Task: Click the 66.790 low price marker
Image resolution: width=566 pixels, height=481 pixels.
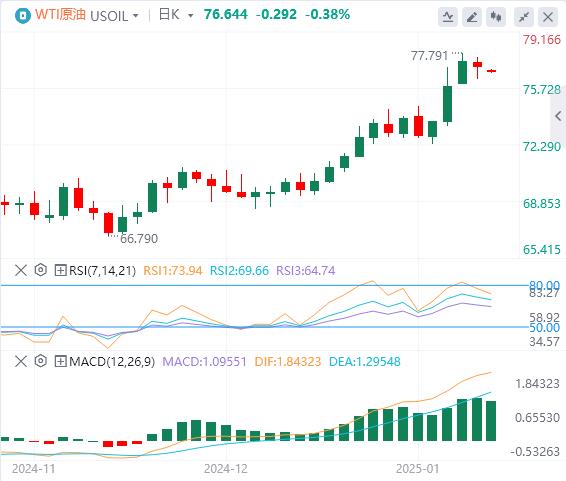Action: tap(139, 239)
